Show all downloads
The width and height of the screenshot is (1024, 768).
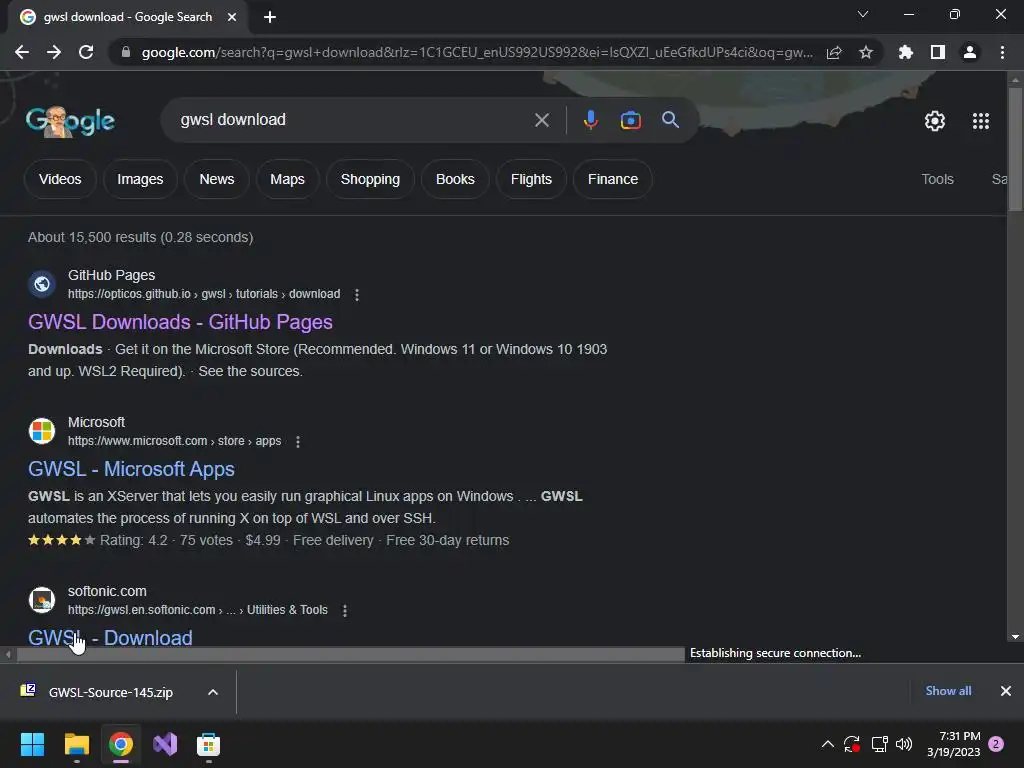[948, 691]
